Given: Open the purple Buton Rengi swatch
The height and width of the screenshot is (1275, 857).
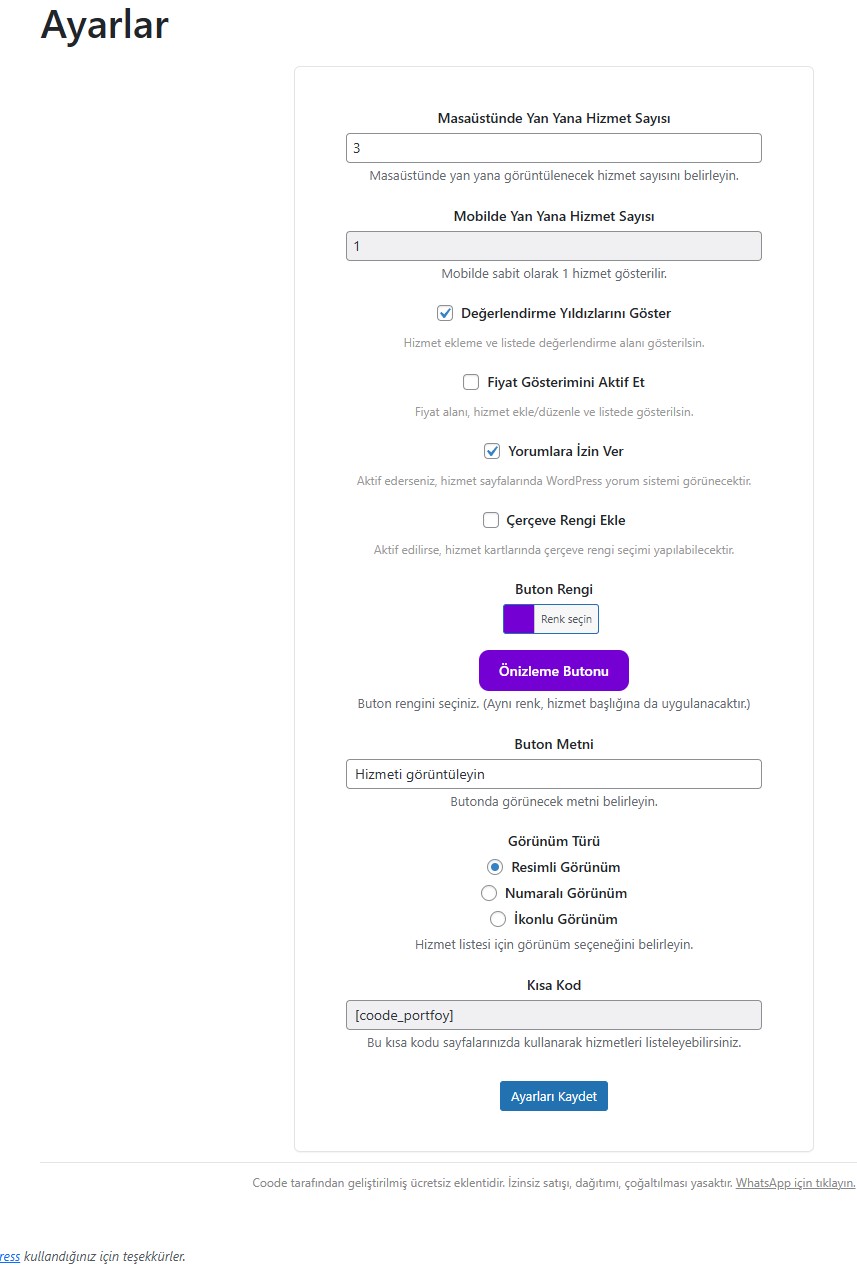Looking at the screenshot, I should (519, 619).
